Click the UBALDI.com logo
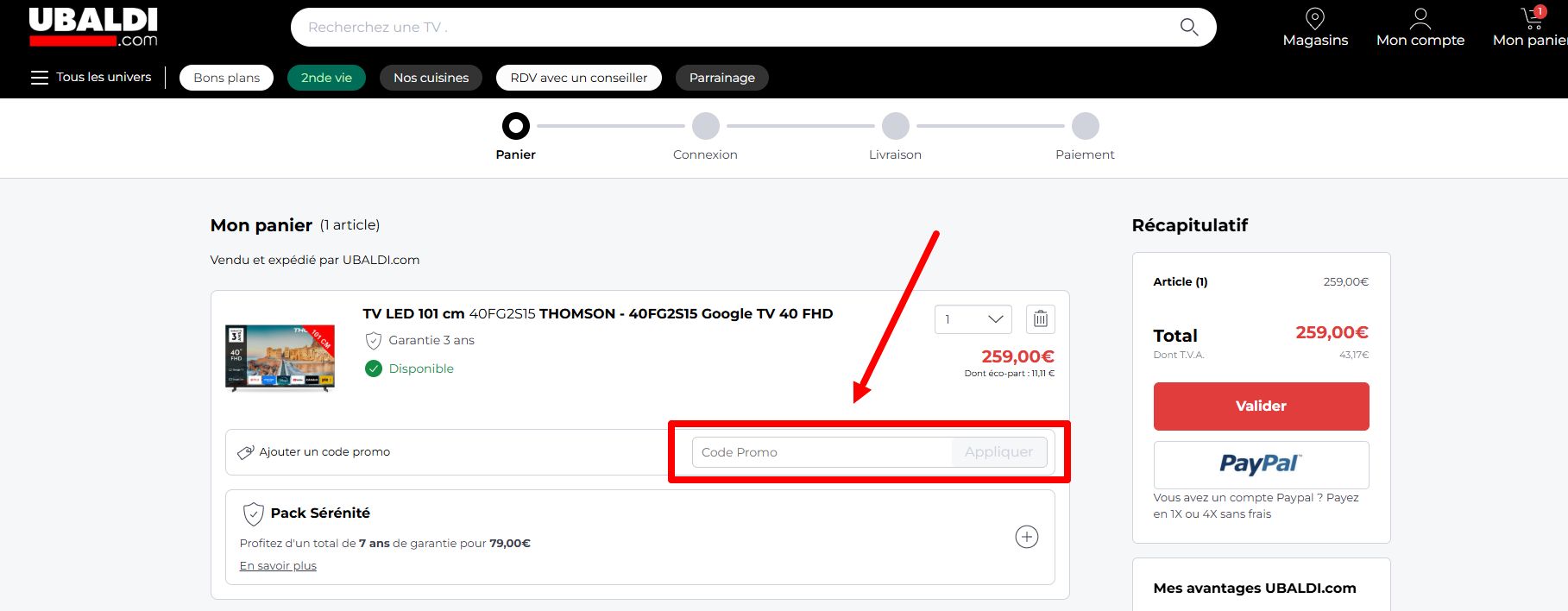Viewport: 1568px width, 611px height. [x=93, y=28]
